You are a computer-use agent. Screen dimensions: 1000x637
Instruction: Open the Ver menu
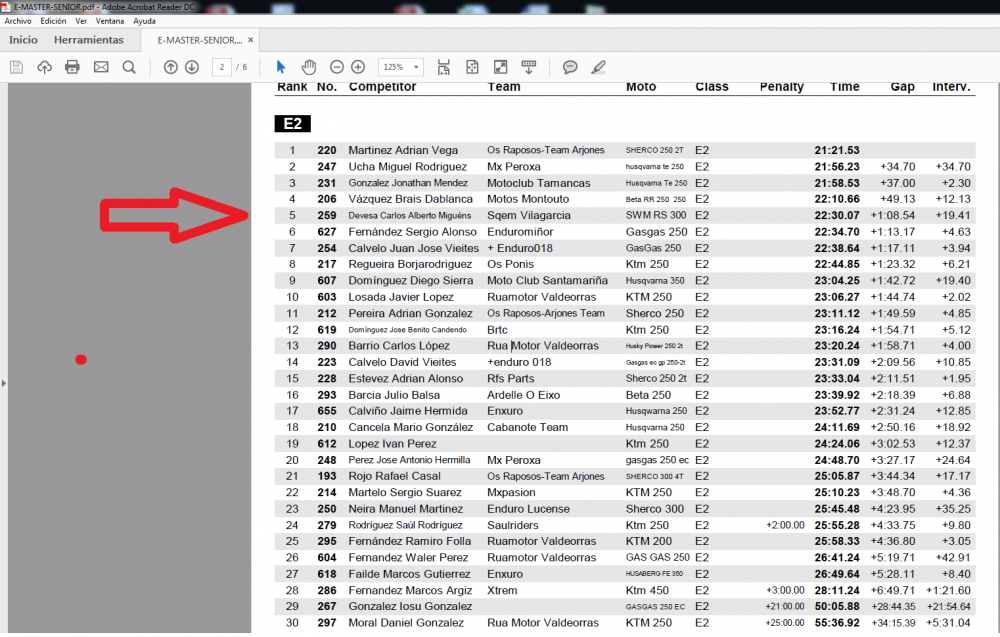81,21
